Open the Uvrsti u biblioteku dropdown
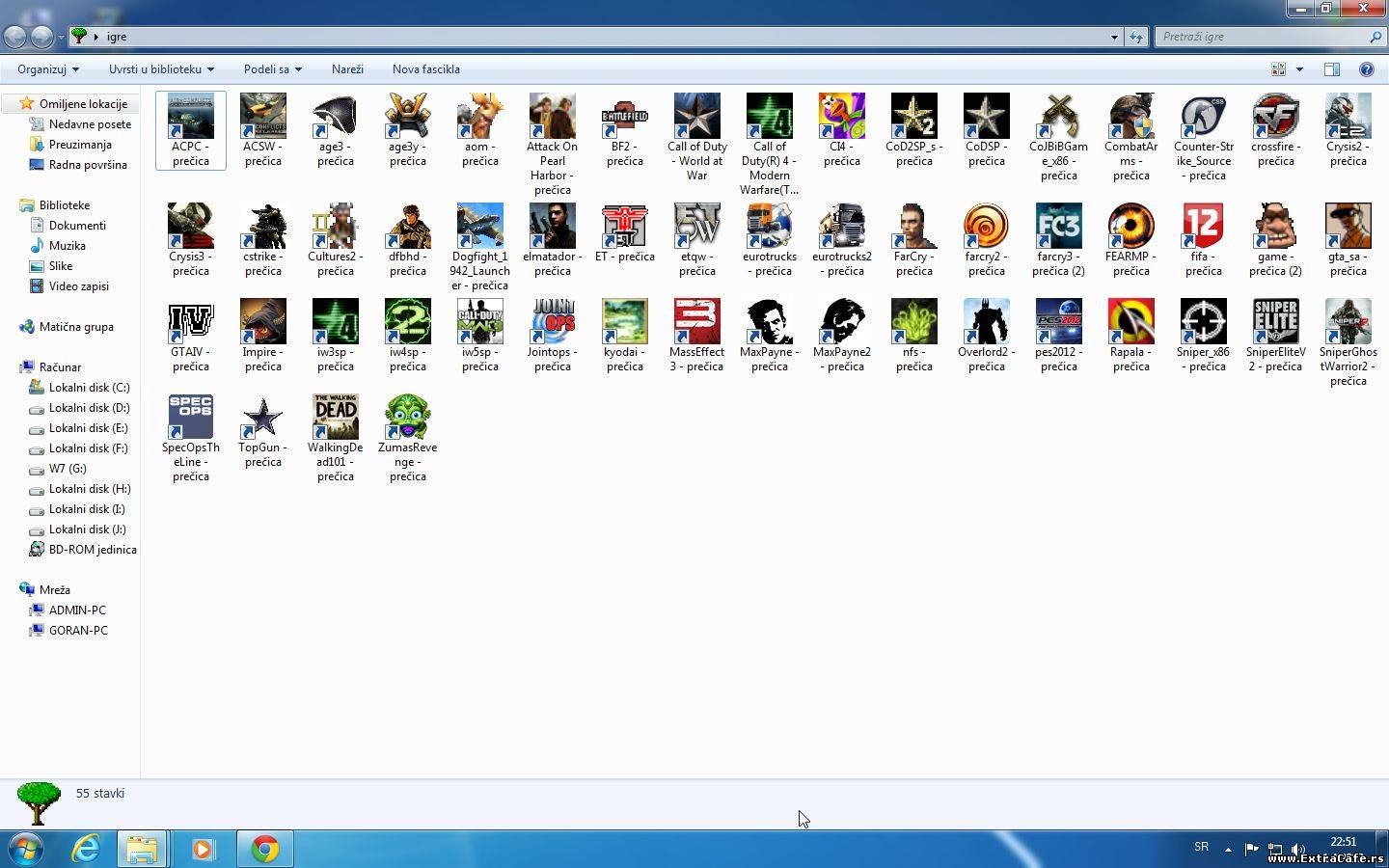Viewport: 1389px width, 868px height. click(161, 69)
